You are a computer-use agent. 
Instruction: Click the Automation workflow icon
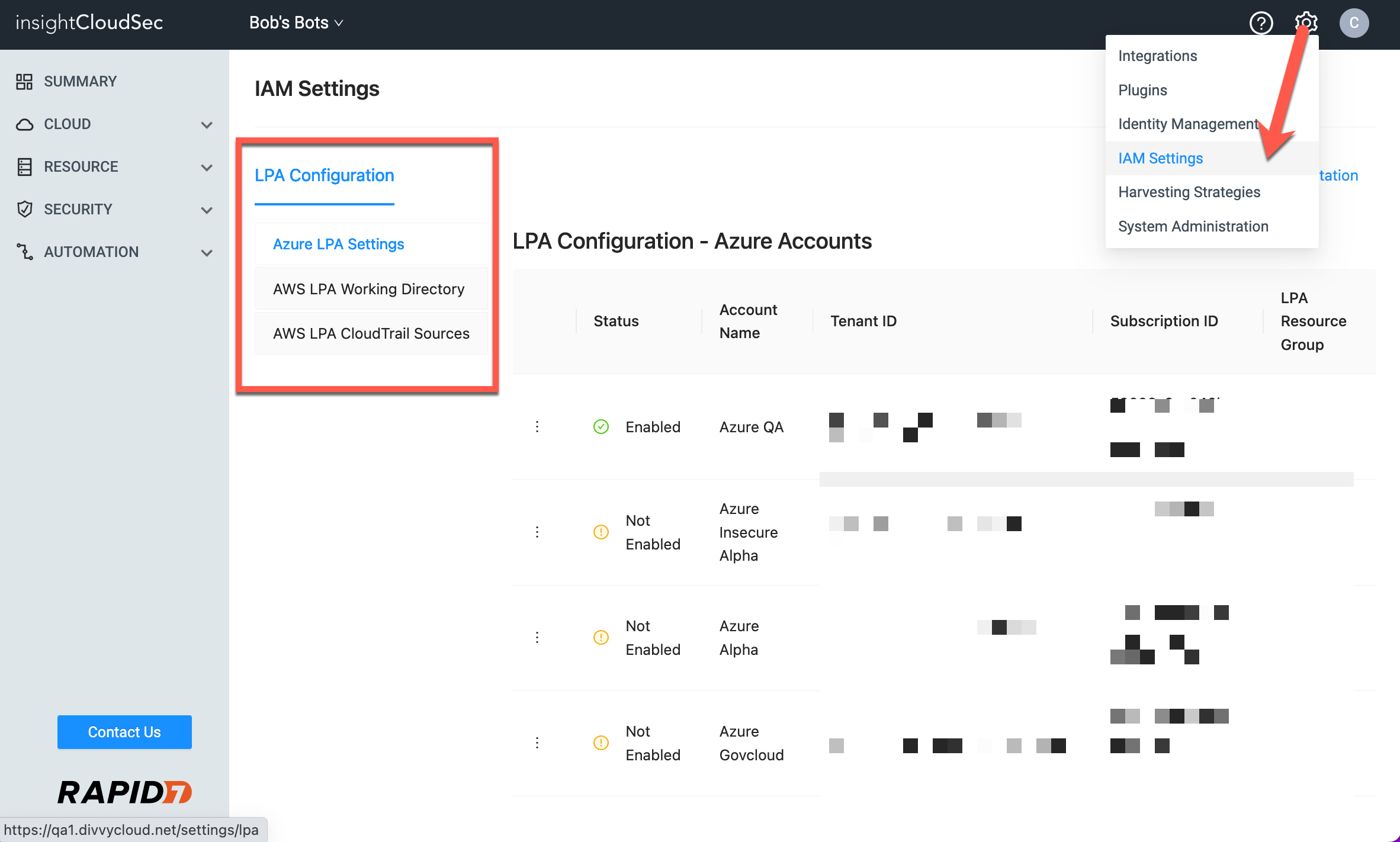pyautogui.click(x=24, y=252)
